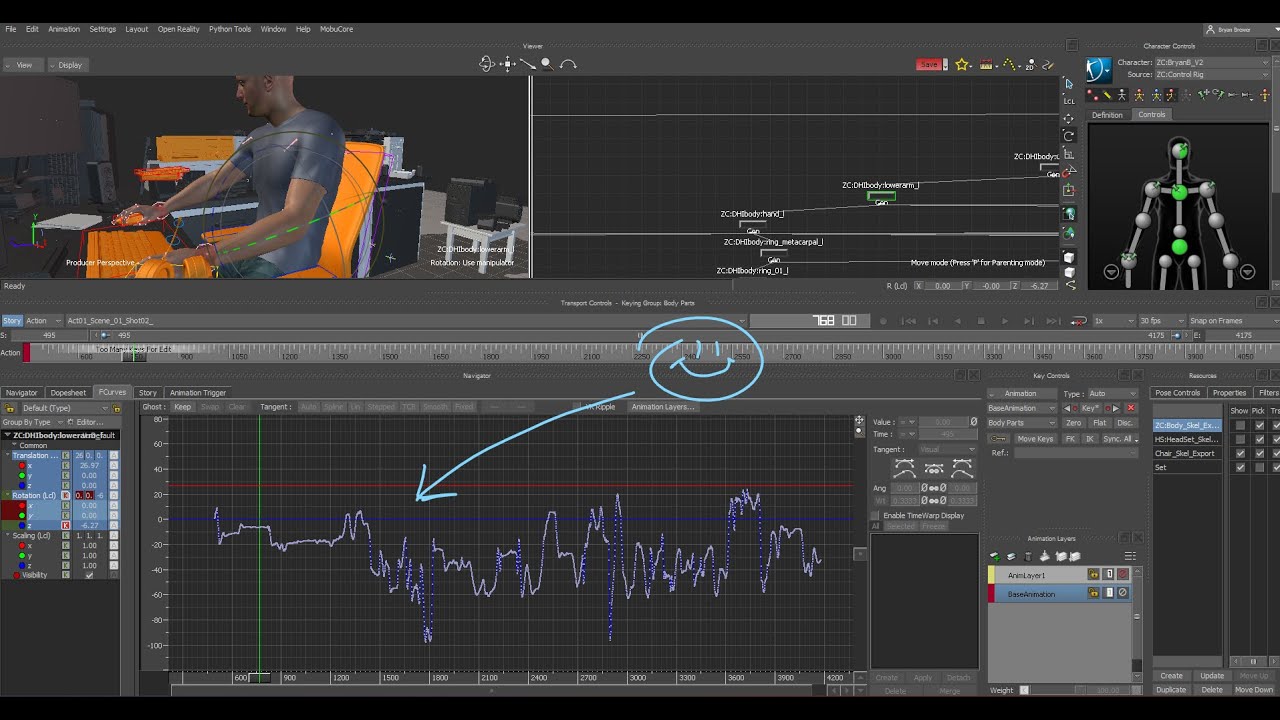1280x720 pixels.
Task: Toggle lock on AnimLayer1
Action: point(1093,575)
